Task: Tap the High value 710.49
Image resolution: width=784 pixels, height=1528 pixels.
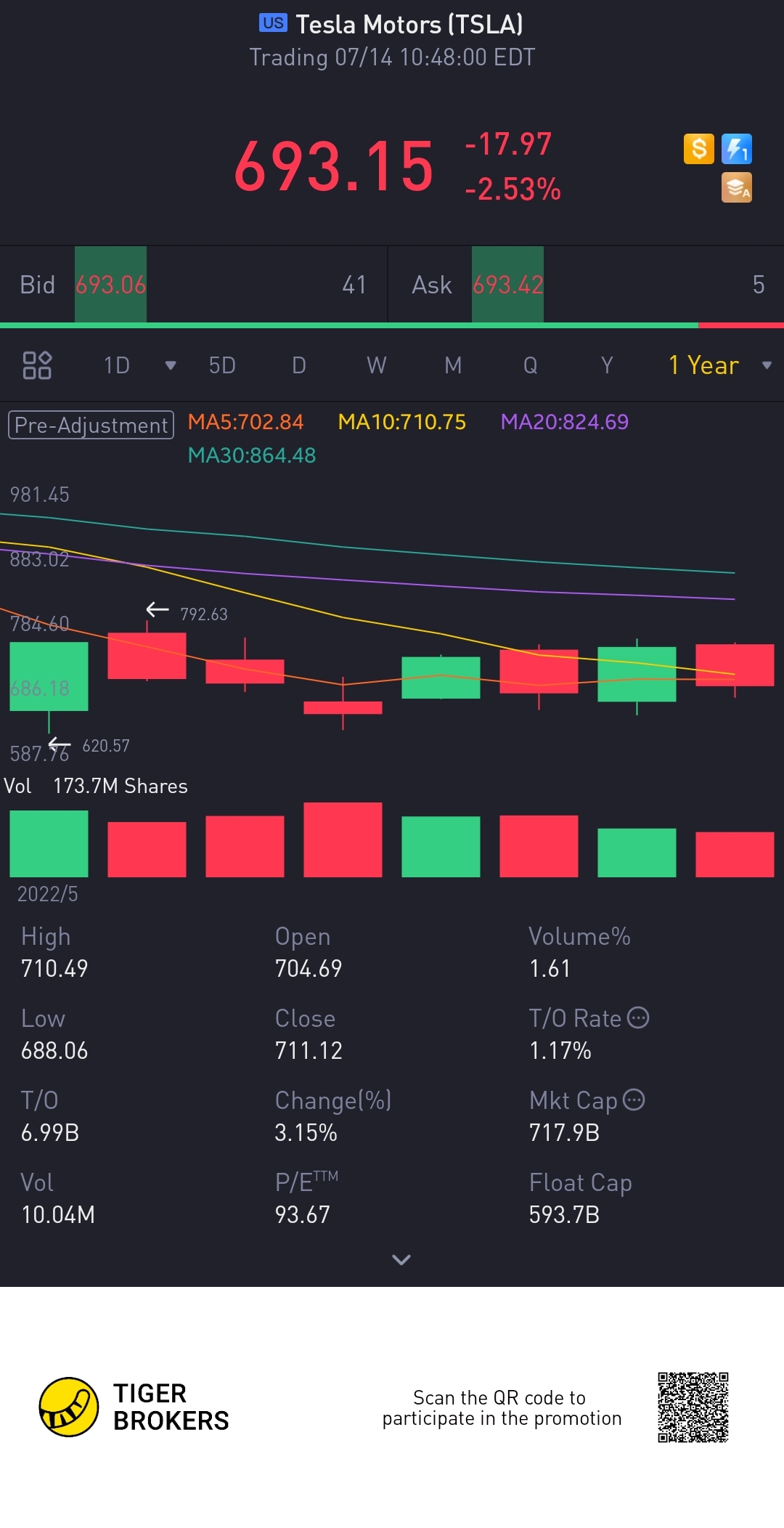Action: point(54,969)
